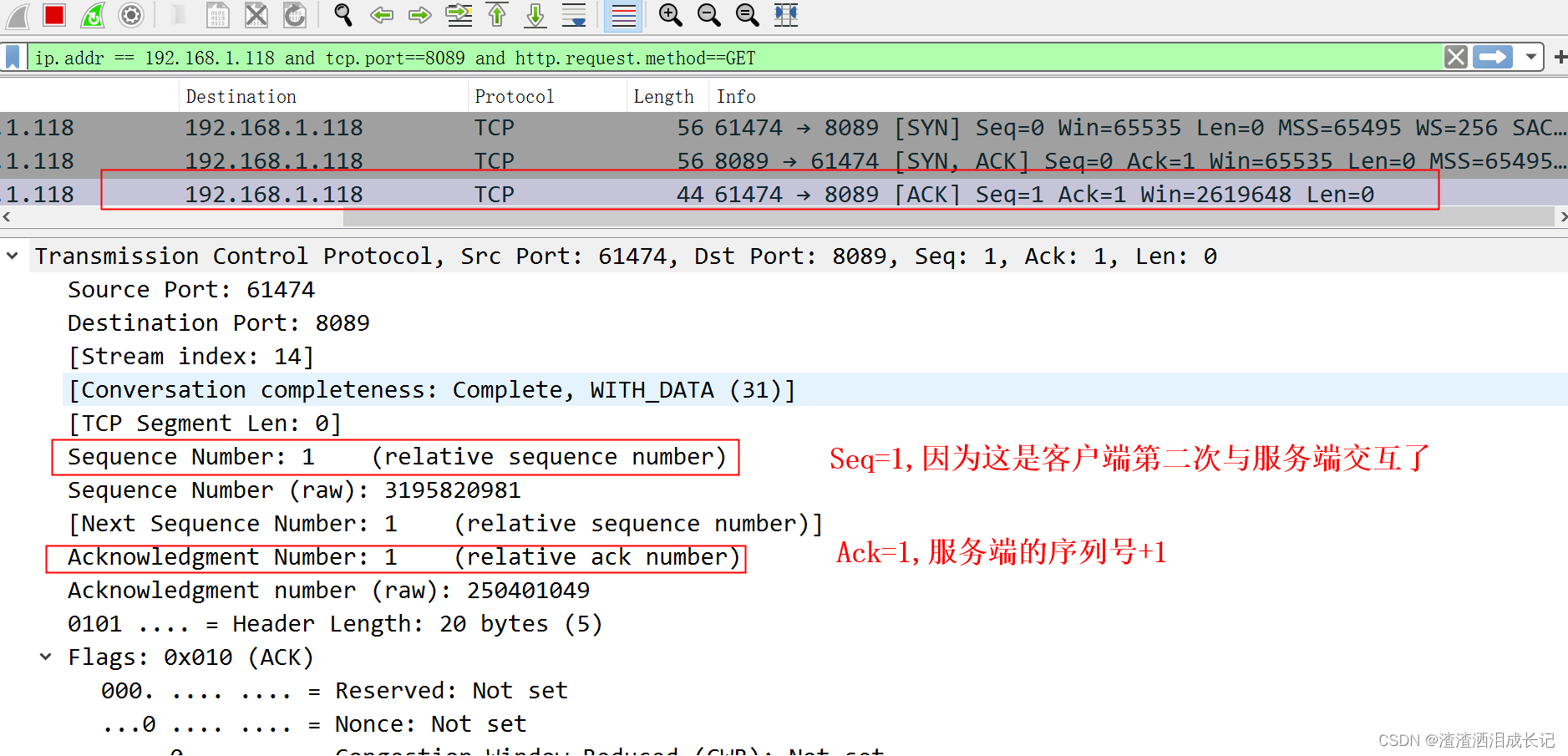Collapse the Flags: 0x010 (ACK) node

(46, 657)
